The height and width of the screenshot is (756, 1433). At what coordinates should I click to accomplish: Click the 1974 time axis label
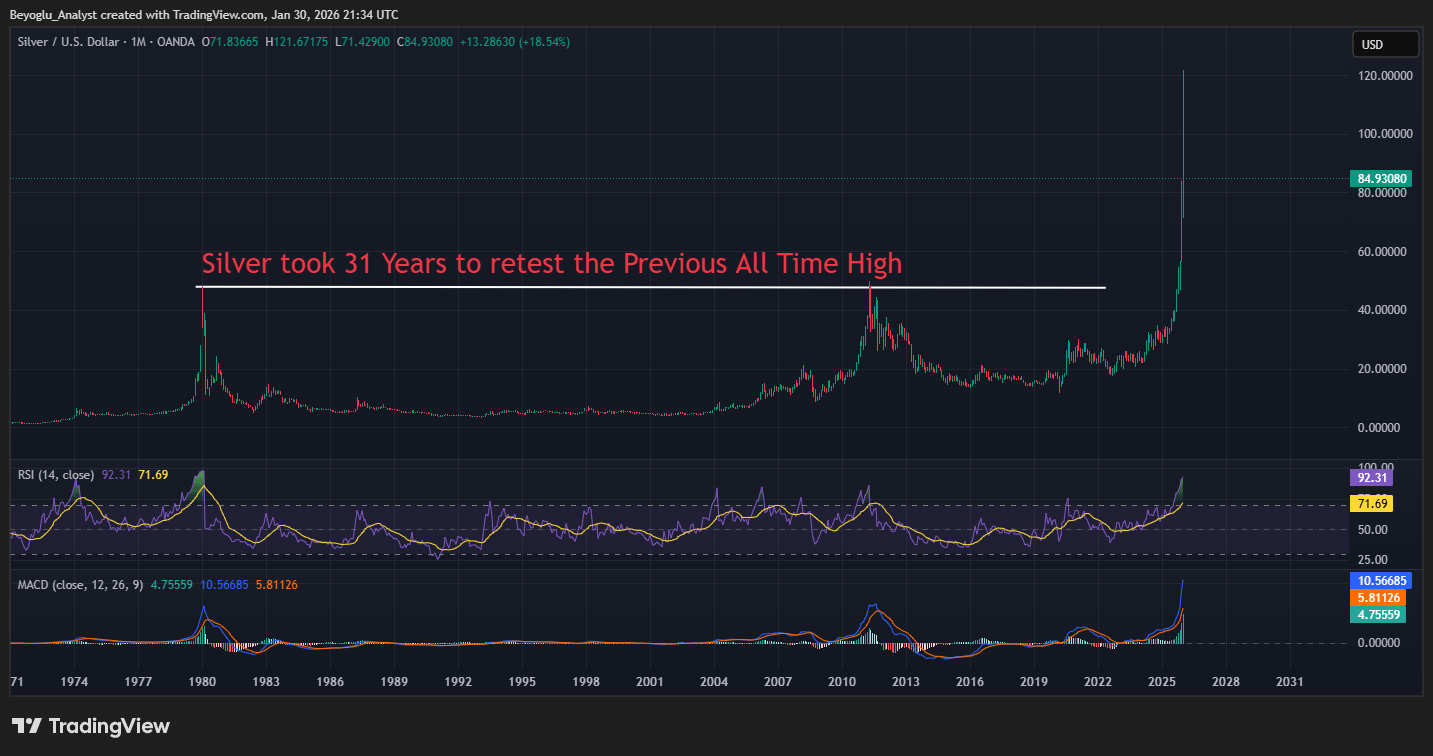[75, 681]
